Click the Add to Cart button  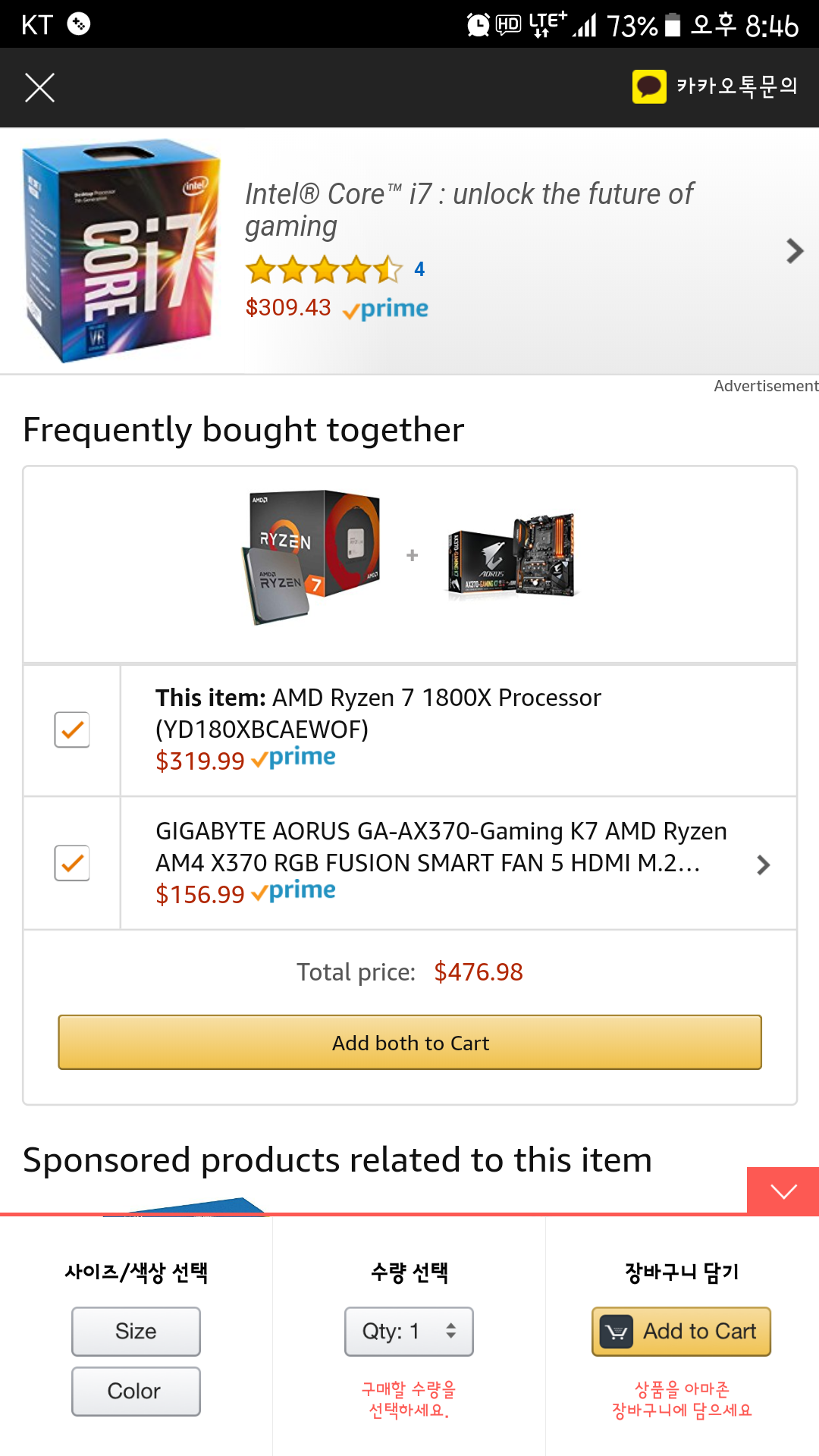(x=681, y=1331)
